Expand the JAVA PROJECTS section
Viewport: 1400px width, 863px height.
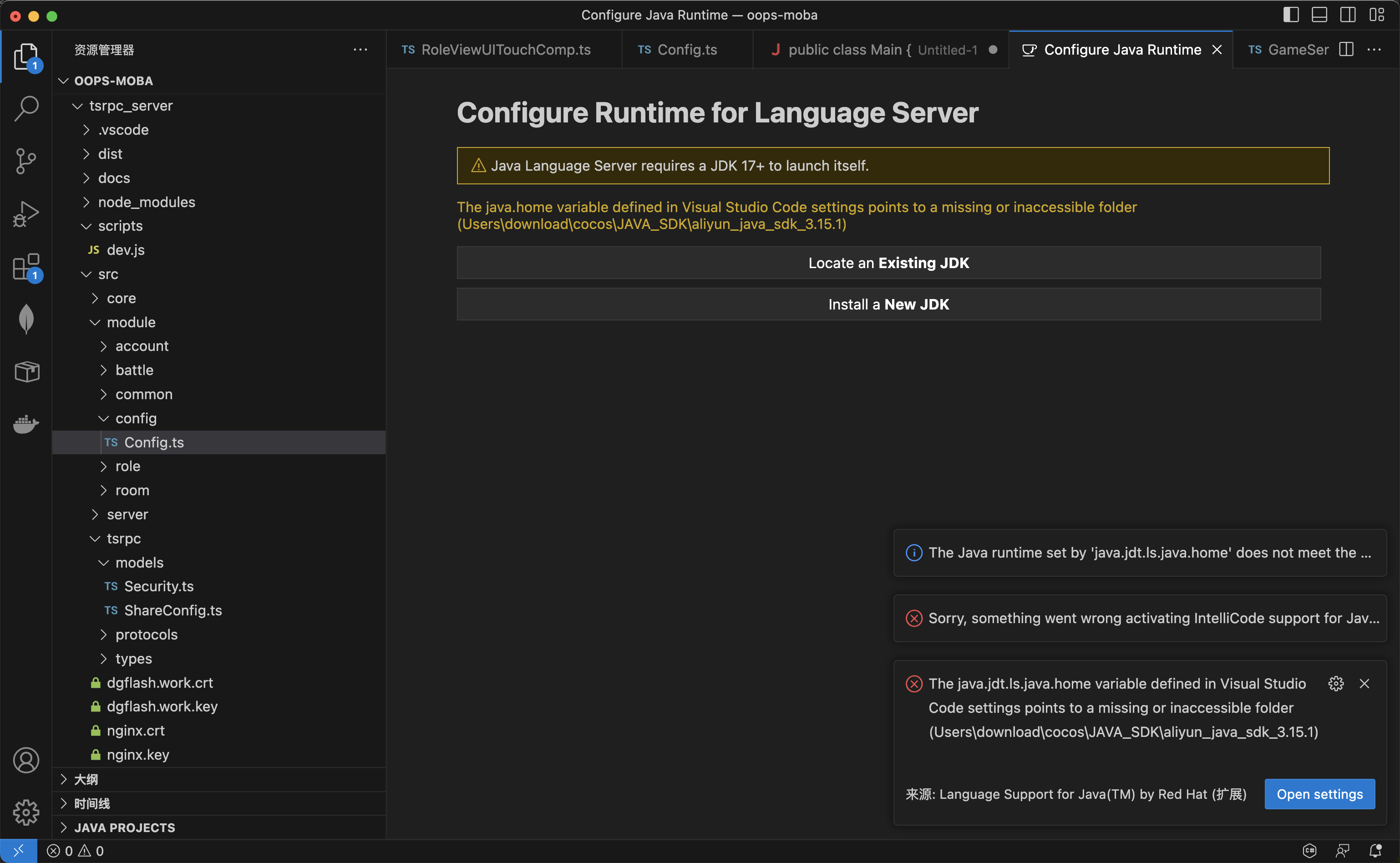tap(124, 827)
